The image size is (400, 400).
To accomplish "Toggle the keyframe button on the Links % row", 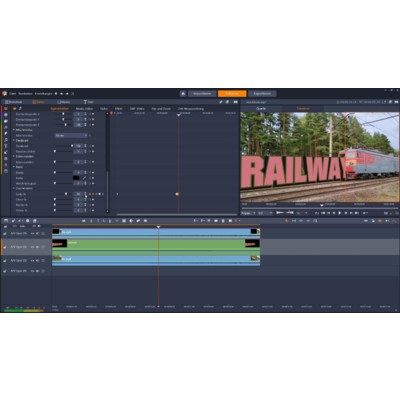I will pyautogui.click(x=93, y=194).
